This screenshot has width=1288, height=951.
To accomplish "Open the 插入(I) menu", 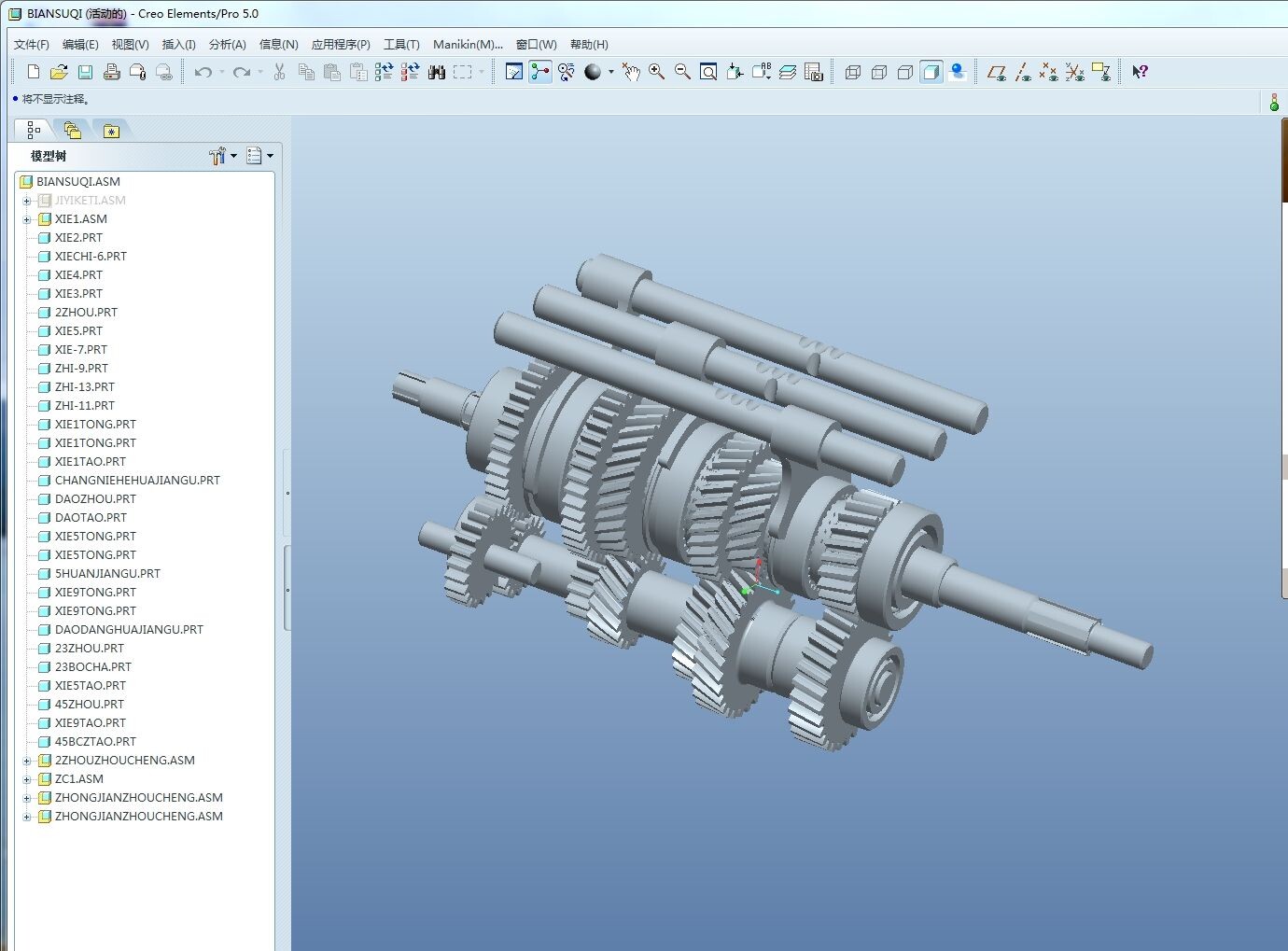I will [179, 44].
